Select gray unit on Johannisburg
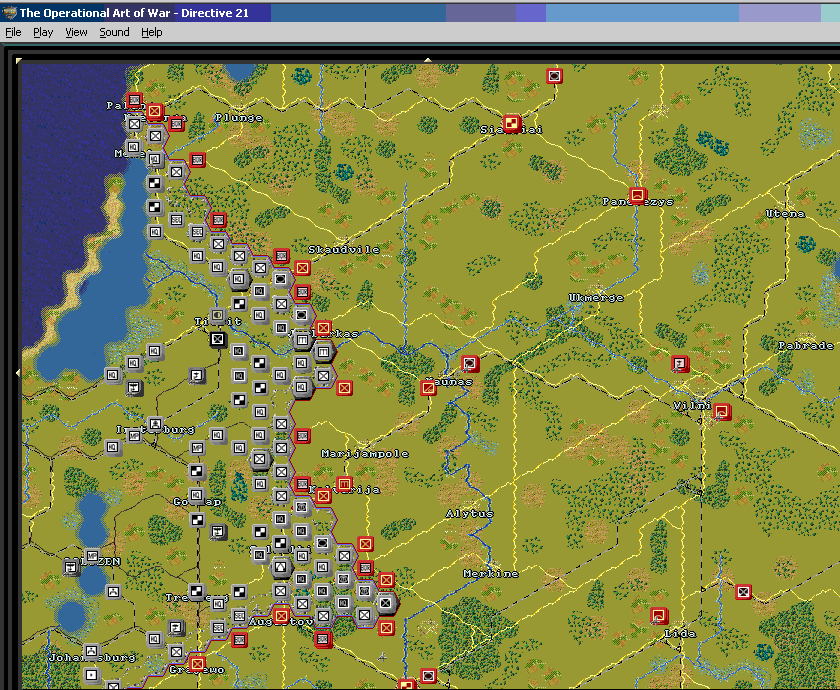This screenshot has width=840, height=690. click(x=92, y=651)
